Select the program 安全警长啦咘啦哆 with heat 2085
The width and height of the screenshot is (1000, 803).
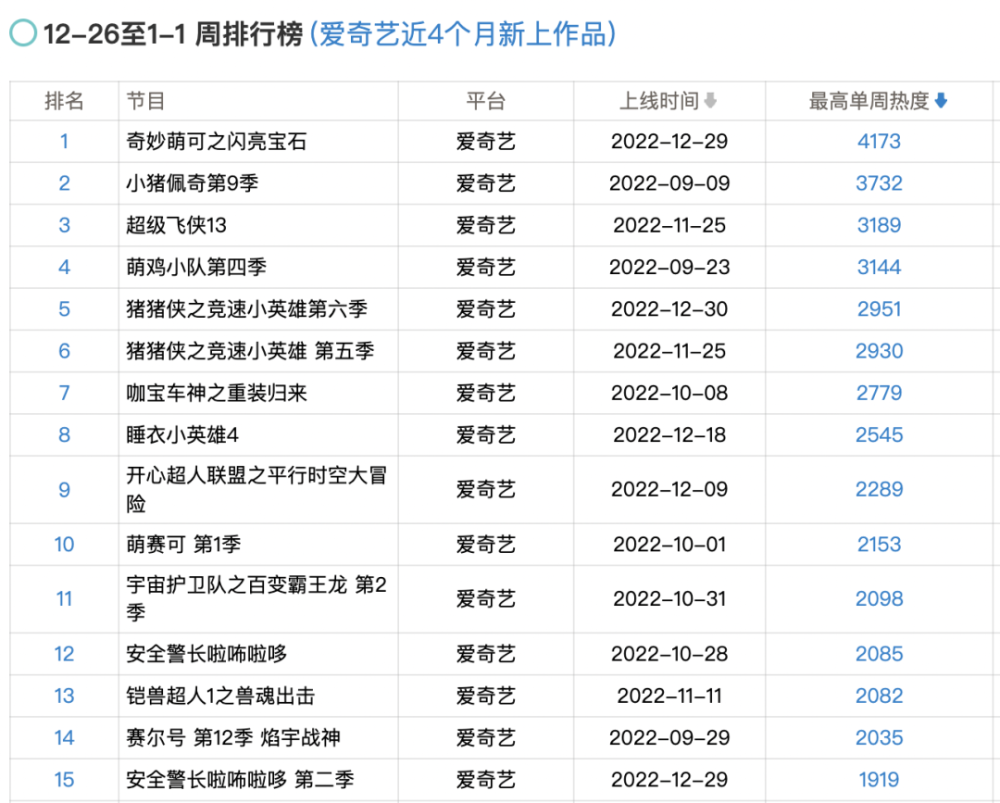tap(206, 654)
